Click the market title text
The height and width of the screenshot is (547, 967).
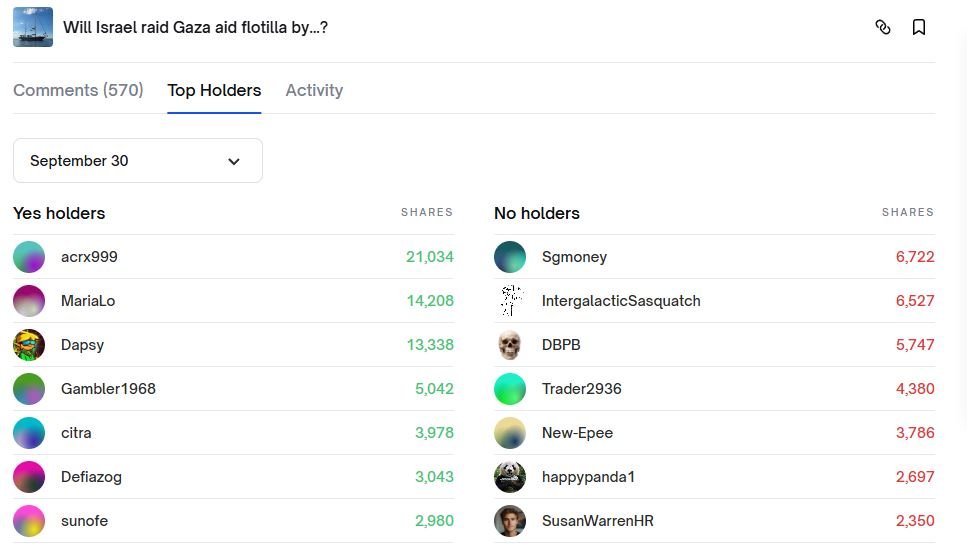click(195, 27)
